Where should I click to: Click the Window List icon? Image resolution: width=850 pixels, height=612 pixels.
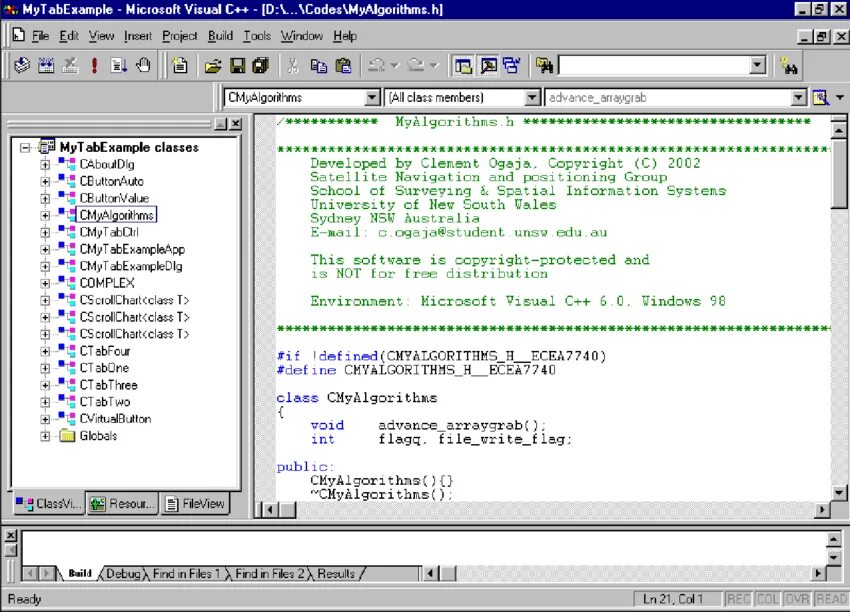(512, 66)
